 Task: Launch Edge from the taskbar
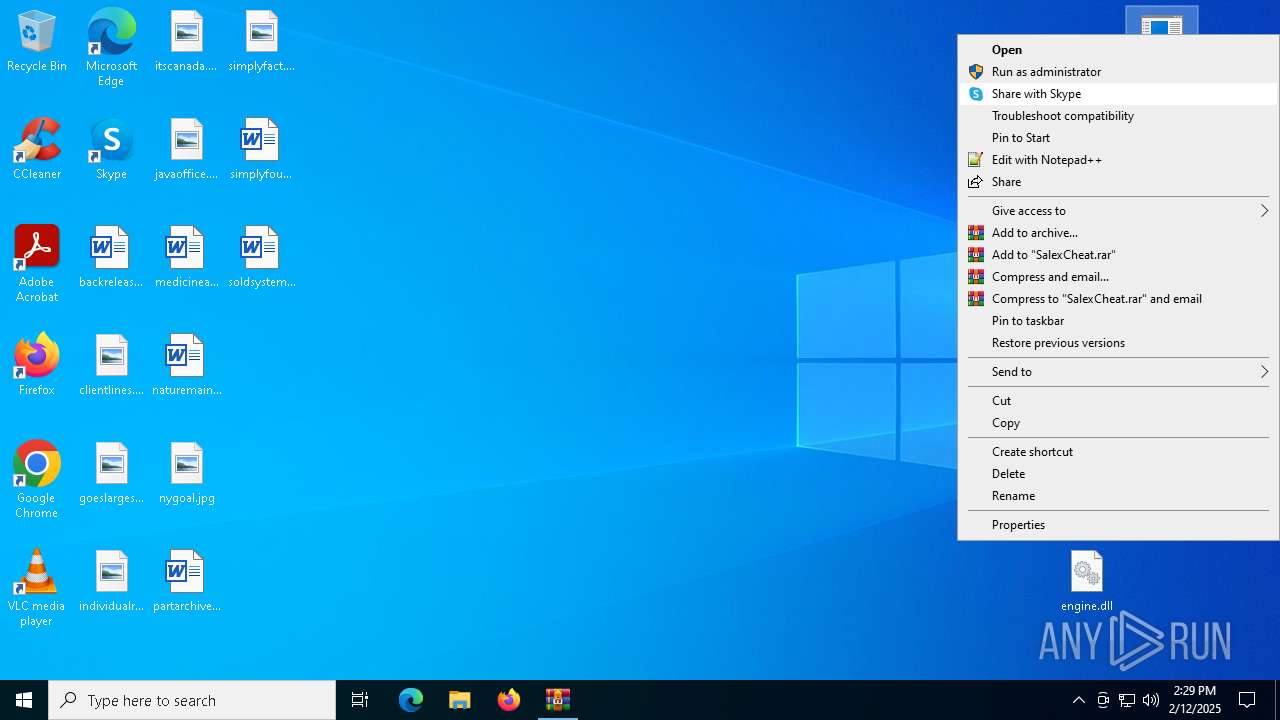[x=411, y=700]
